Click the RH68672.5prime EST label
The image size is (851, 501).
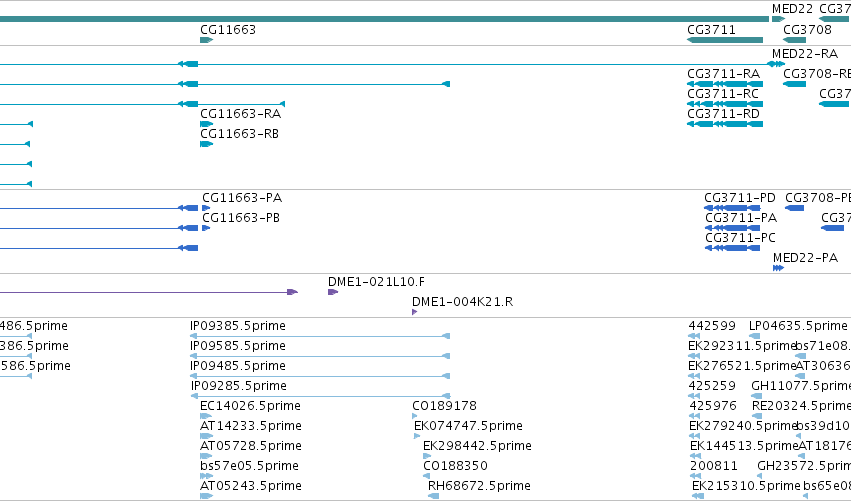[479, 486]
